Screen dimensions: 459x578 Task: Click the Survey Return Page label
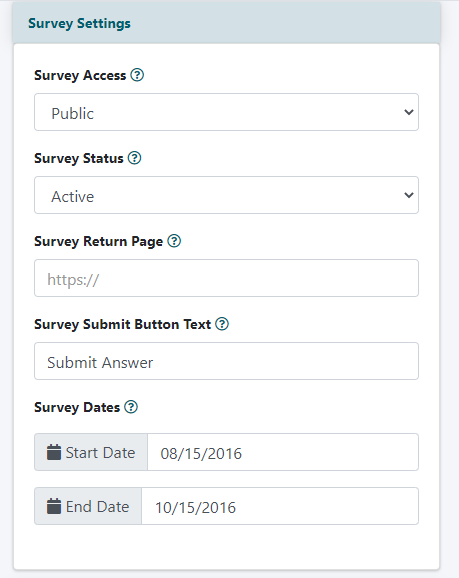(x=98, y=241)
